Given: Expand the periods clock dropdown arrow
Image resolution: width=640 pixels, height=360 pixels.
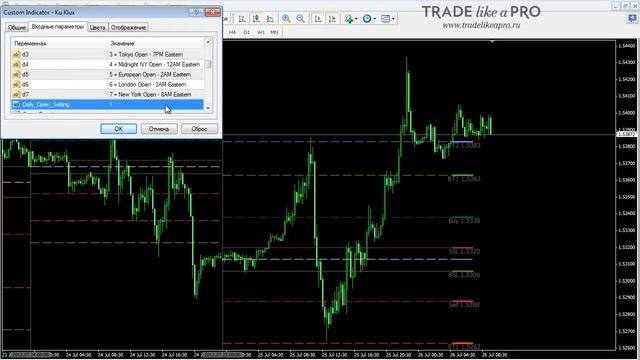Looking at the screenshot, I should (375, 19).
